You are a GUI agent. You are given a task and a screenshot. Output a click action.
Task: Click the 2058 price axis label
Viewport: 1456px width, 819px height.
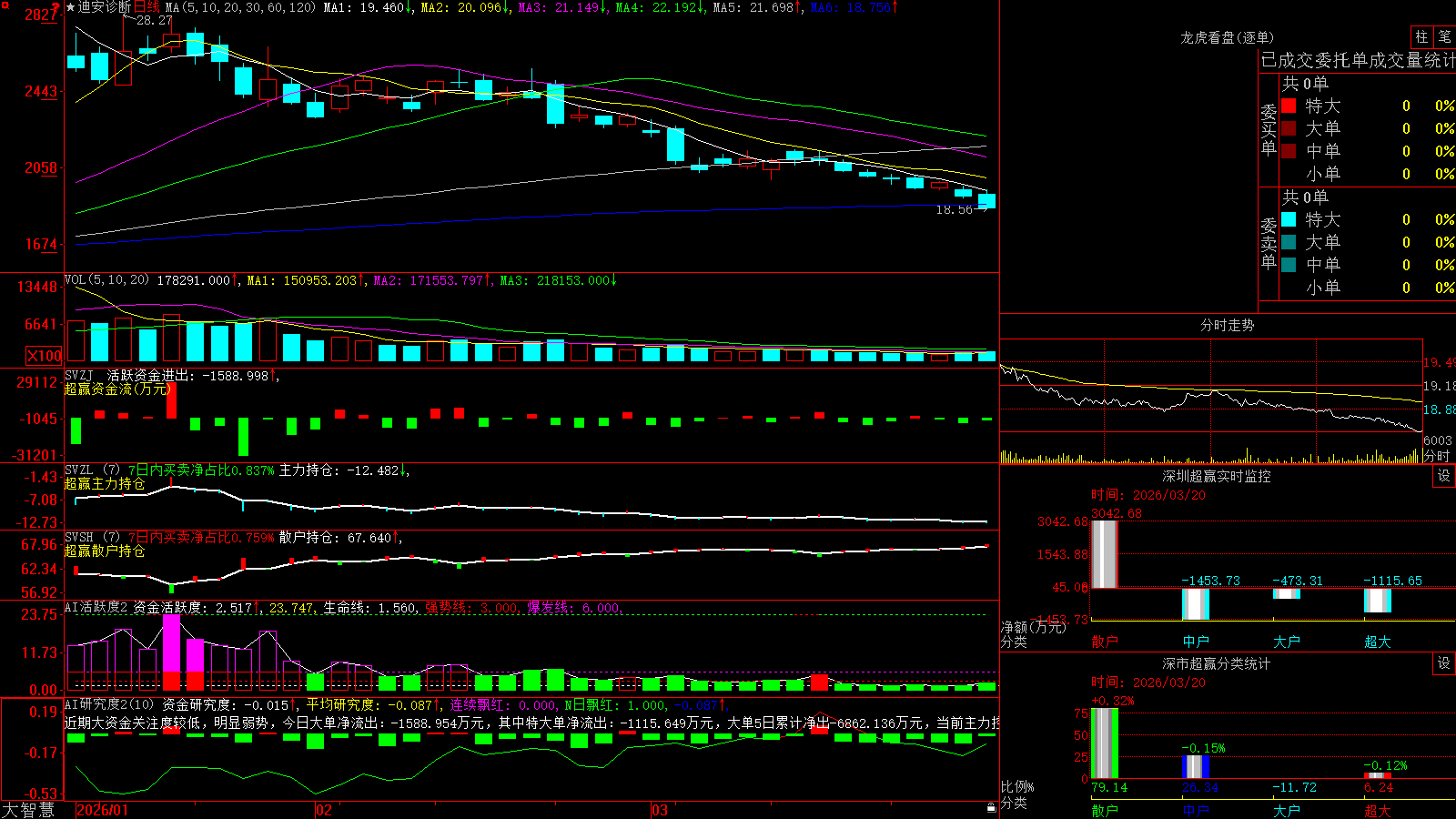point(41,167)
